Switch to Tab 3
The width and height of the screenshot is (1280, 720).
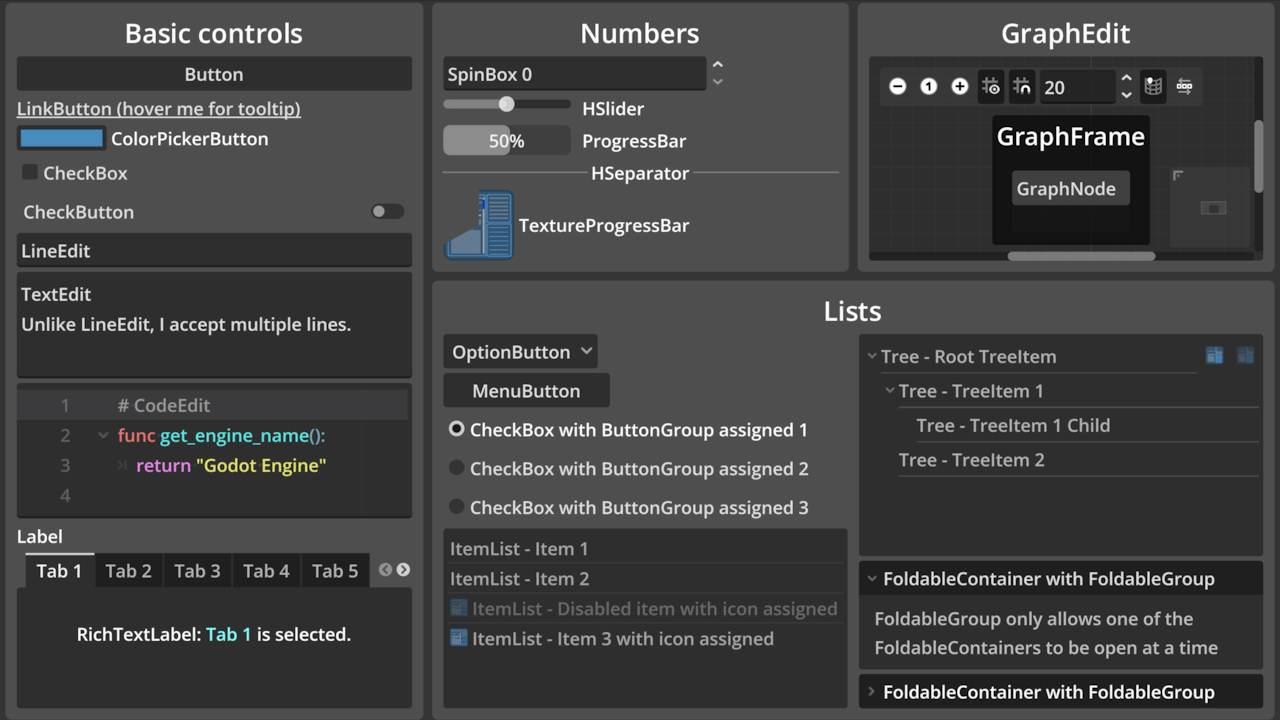click(197, 571)
